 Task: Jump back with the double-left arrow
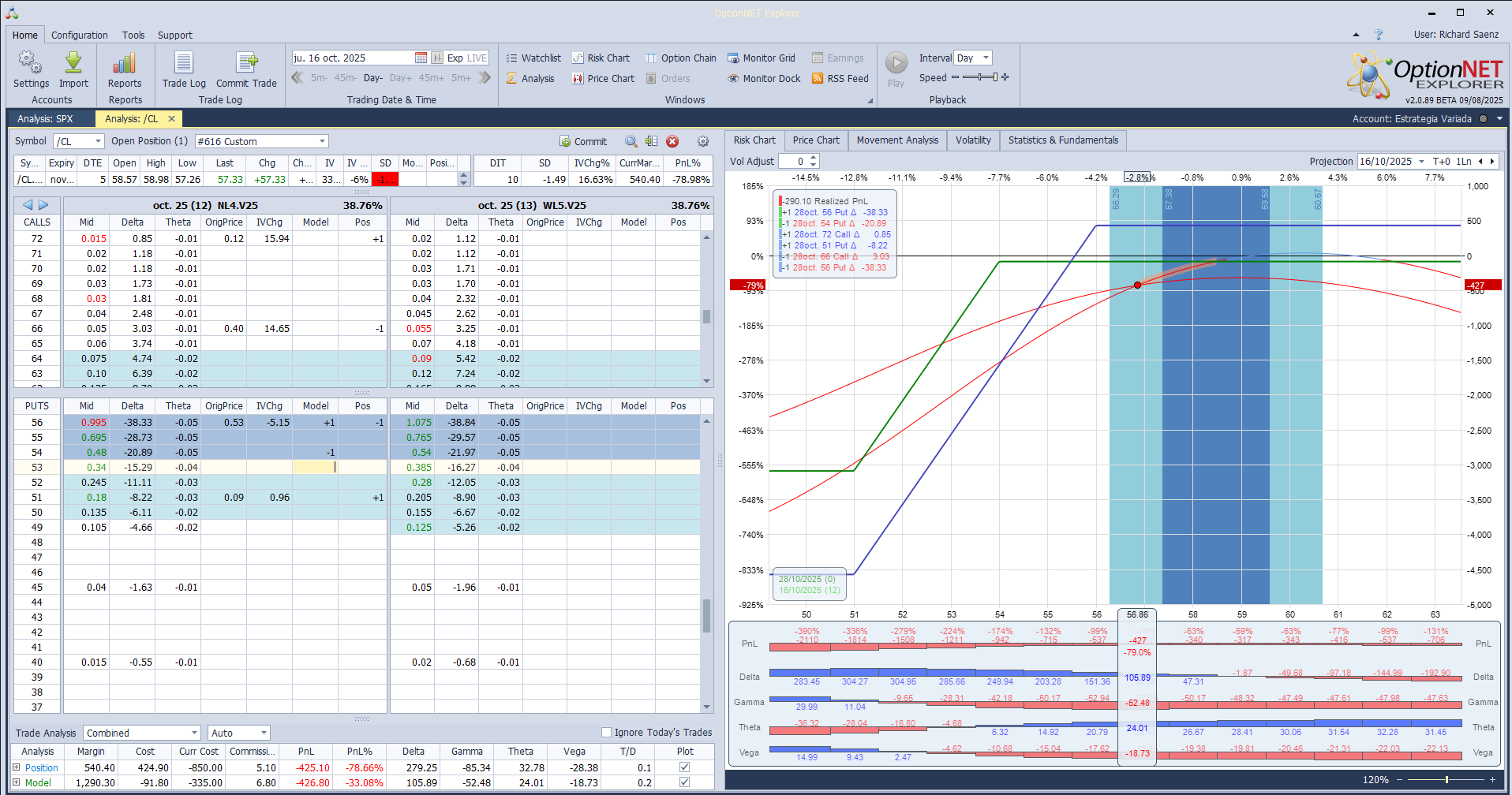[298, 77]
